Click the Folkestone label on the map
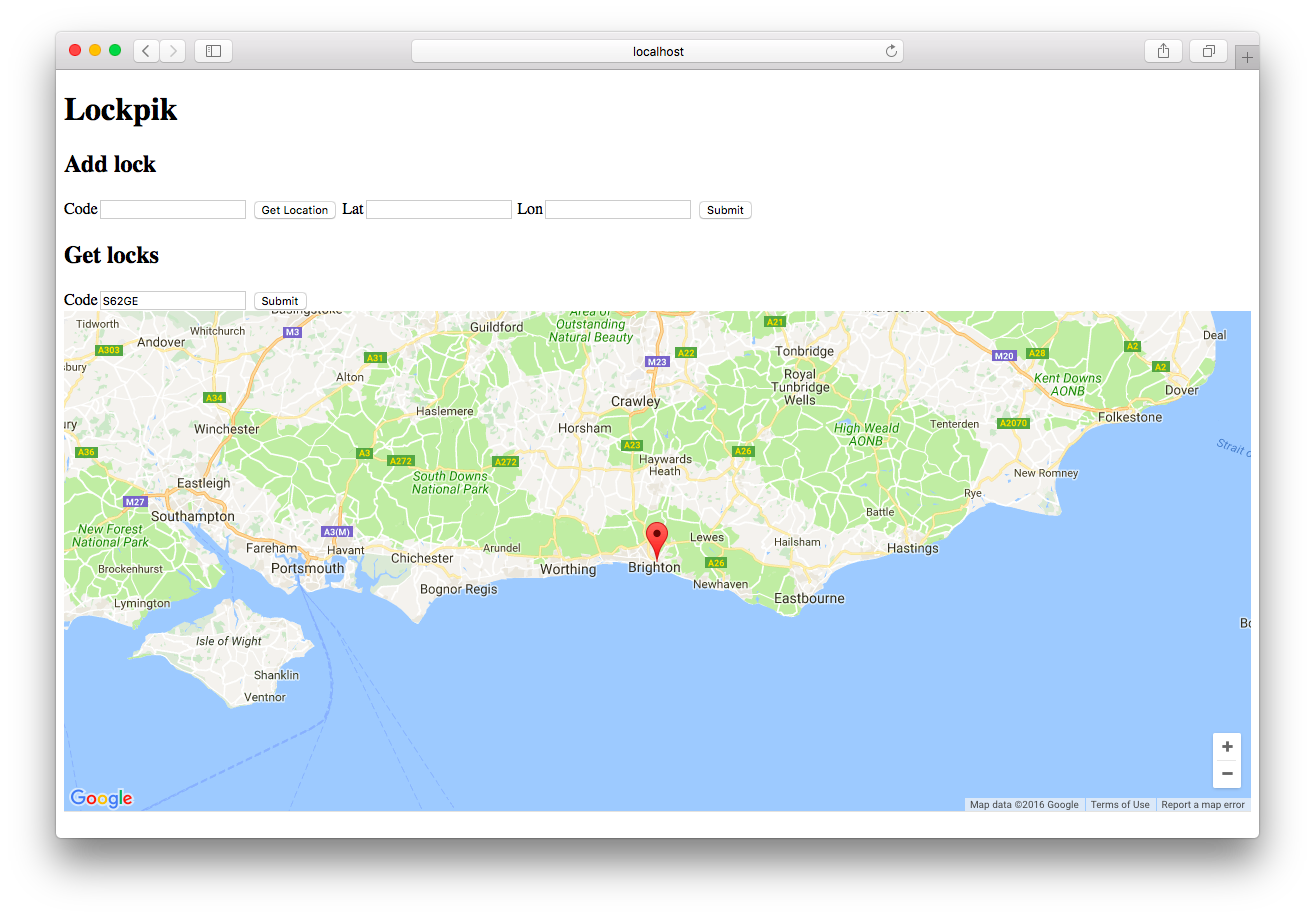The width and height of the screenshot is (1315, 918). (1130, 417)
